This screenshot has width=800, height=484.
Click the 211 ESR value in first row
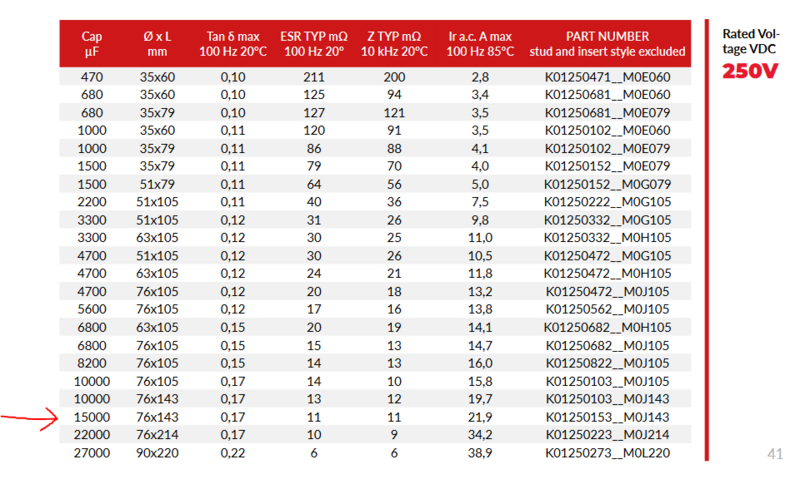point(314,77)
